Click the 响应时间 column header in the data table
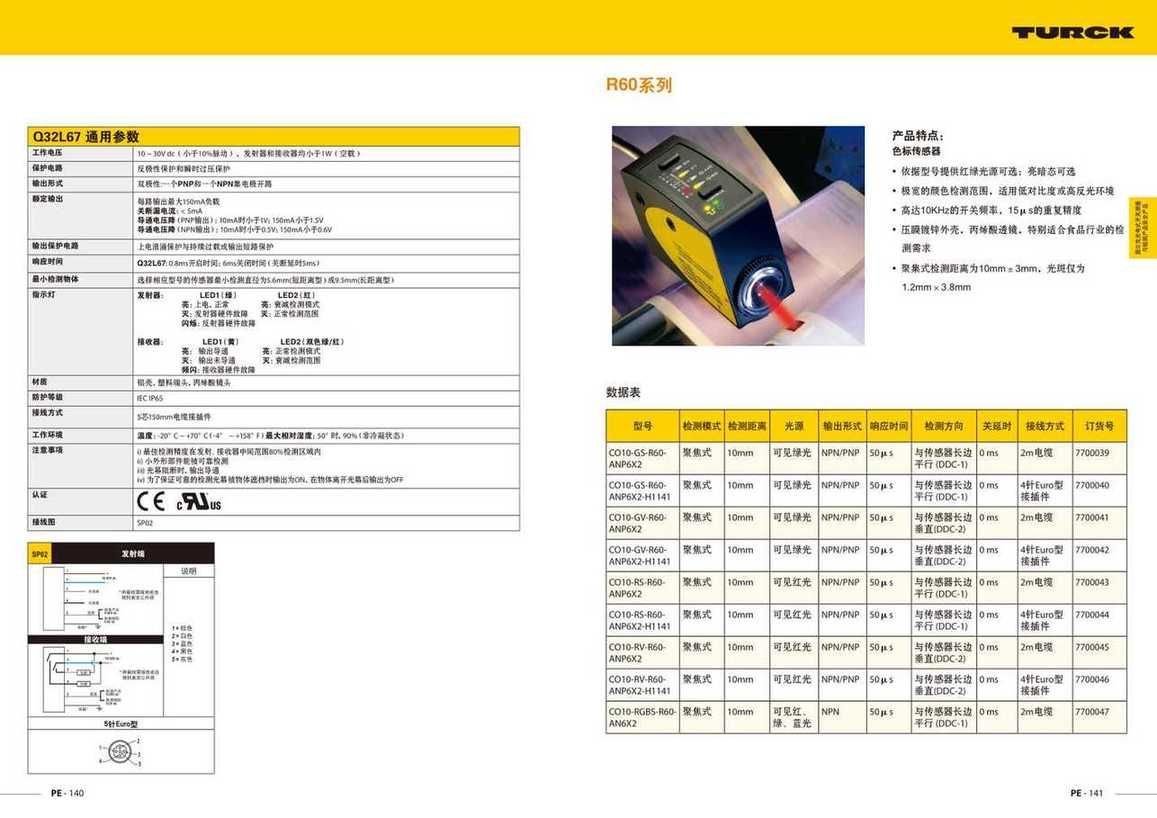1157x818 pixels. click(888, 426)
